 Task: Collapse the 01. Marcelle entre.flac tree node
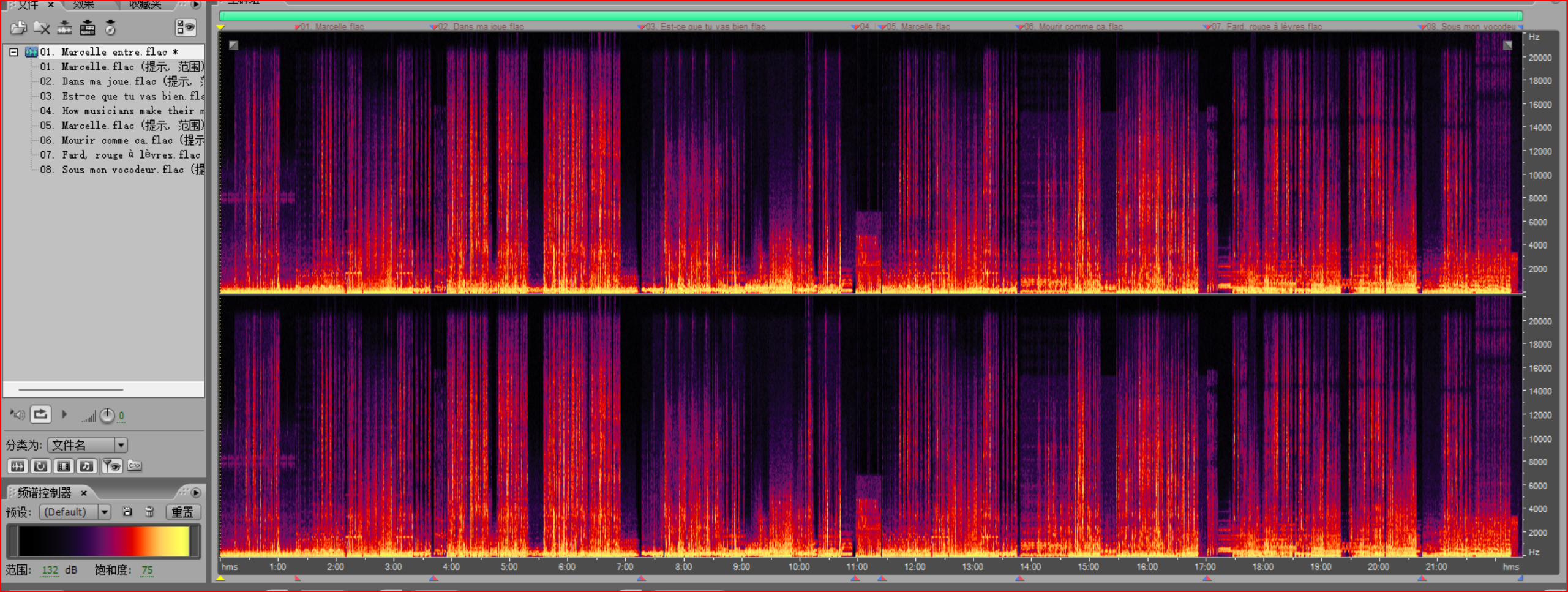13,52
